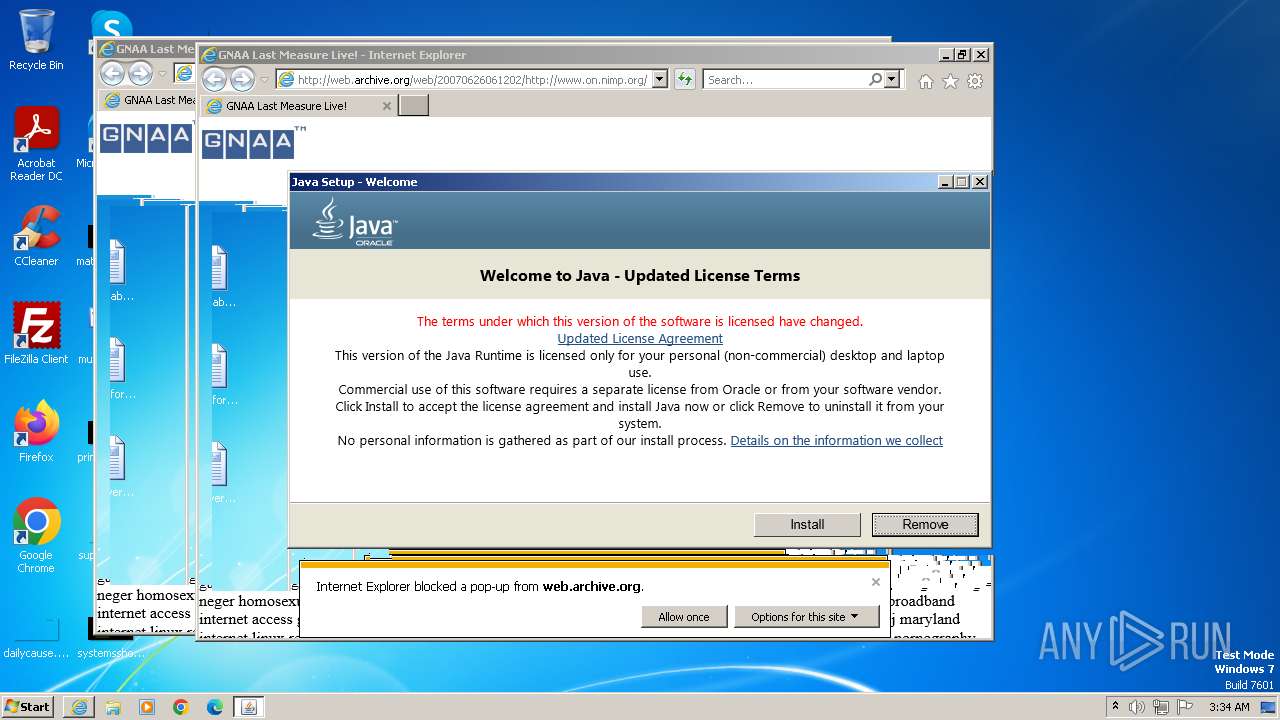Go back in front Internet Explorer window

coord(214,79)
